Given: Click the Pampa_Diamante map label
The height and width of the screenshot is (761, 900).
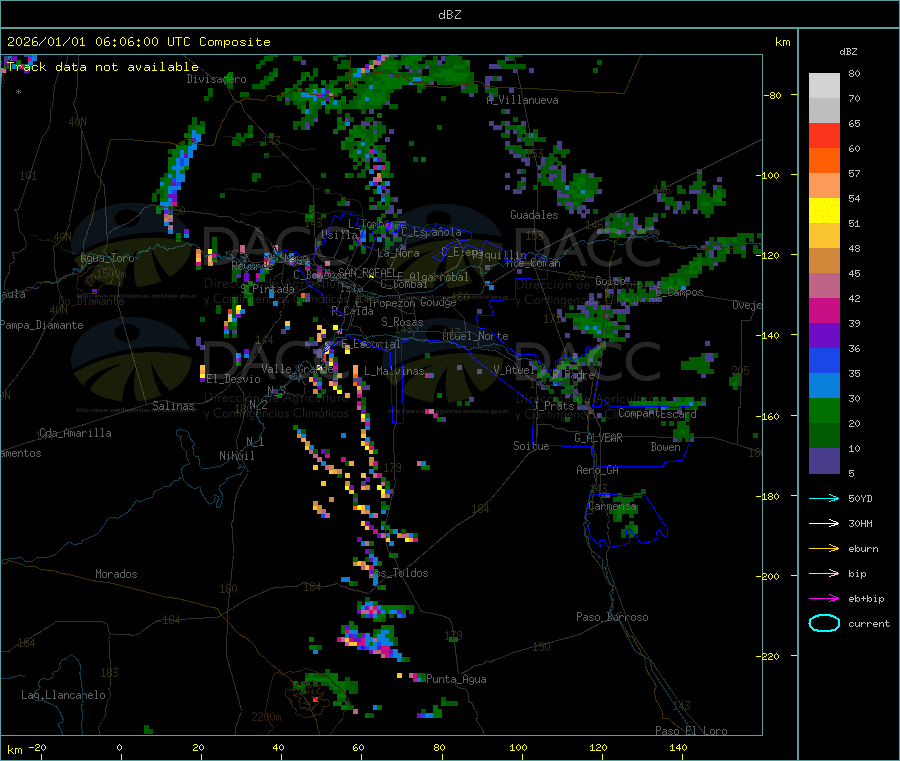Looking at the screenshot, I should pos(42,325).
